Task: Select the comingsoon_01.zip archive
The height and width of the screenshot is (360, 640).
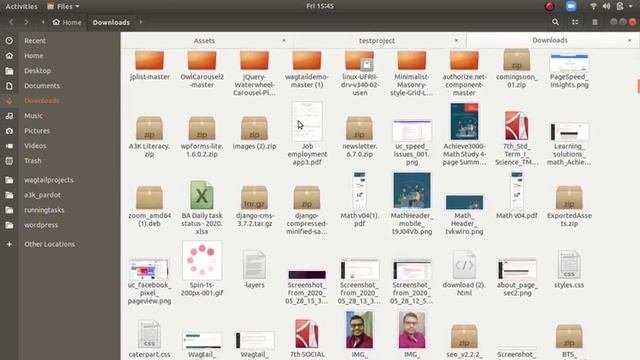Action: pos(516,69)
